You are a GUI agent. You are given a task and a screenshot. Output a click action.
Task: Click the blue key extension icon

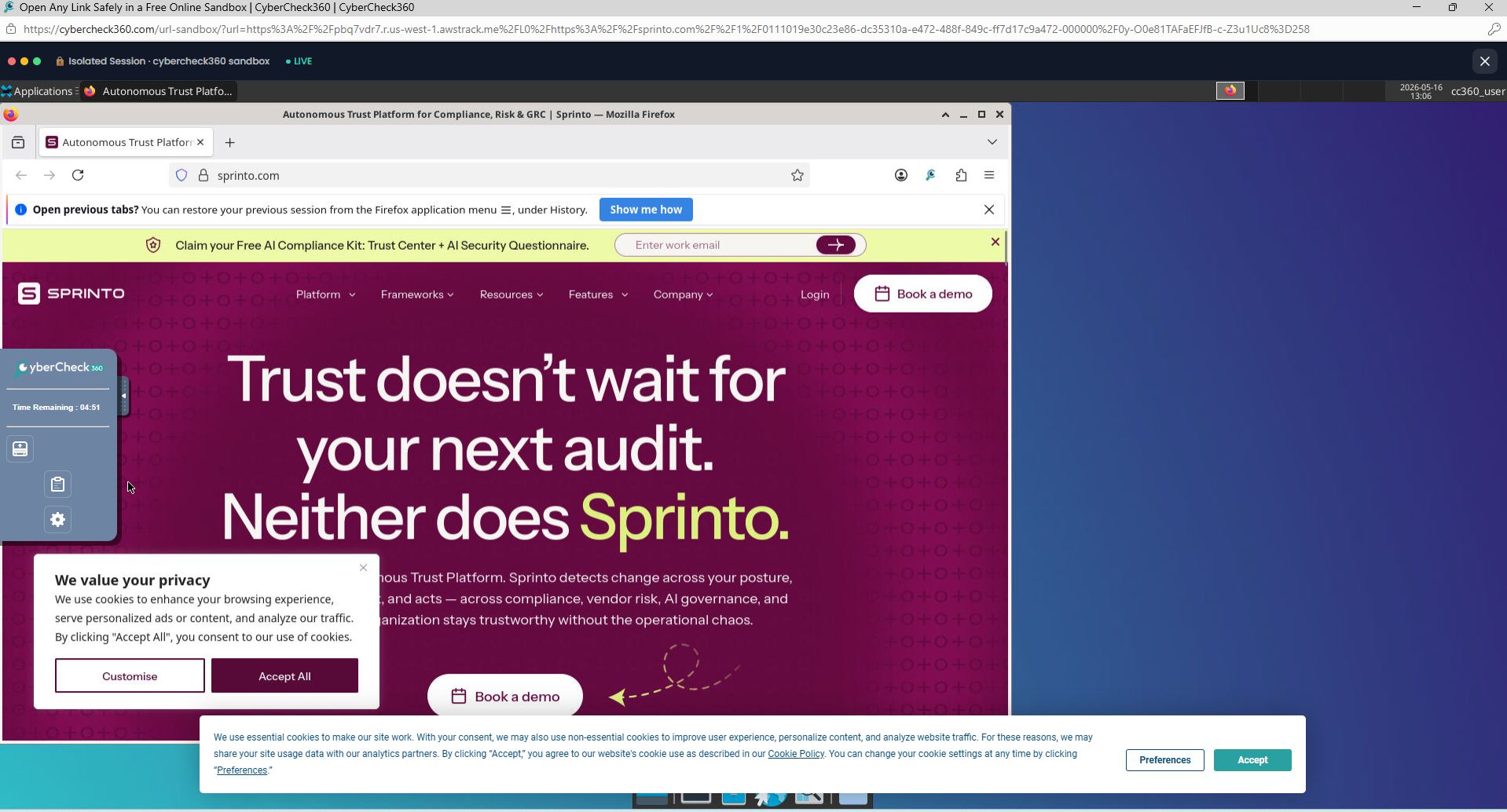(931, 175)
